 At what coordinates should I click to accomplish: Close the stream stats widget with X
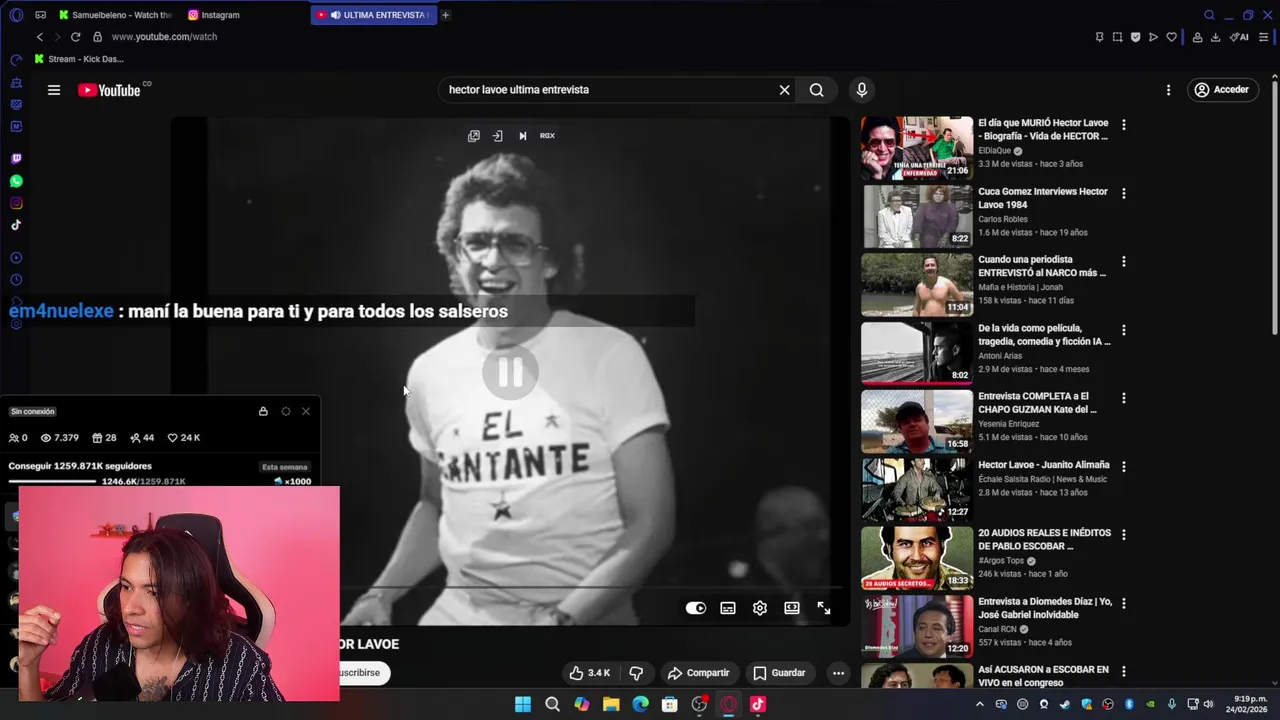pos(306,411)
